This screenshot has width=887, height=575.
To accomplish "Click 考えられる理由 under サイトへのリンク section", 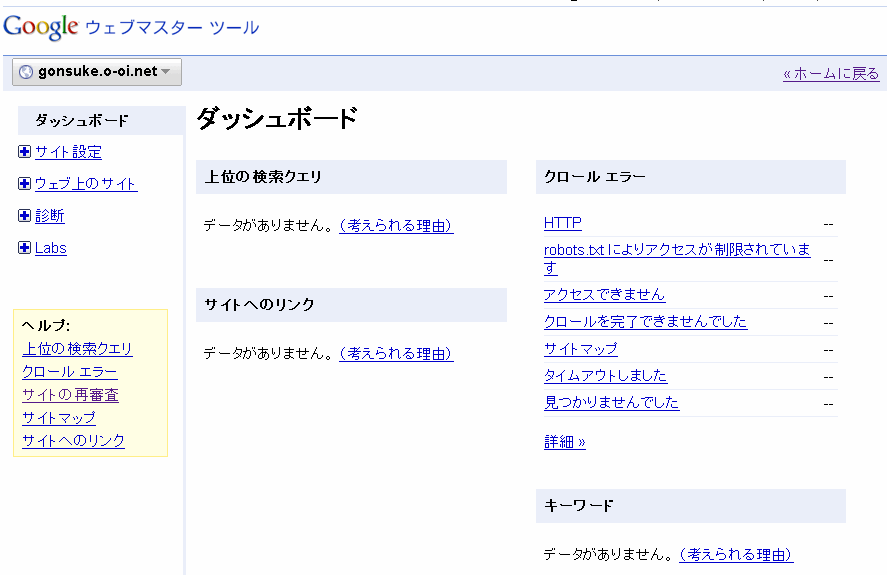I will tap(396, 354).
